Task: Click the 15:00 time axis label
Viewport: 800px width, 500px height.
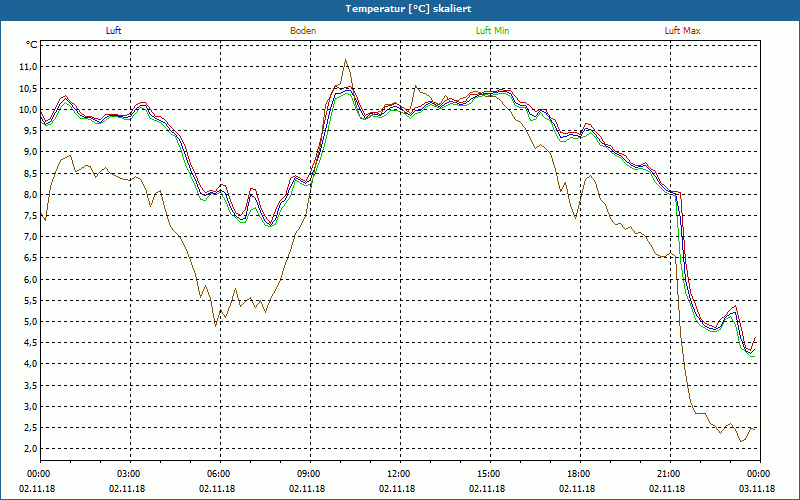Action: pos(490,473)
